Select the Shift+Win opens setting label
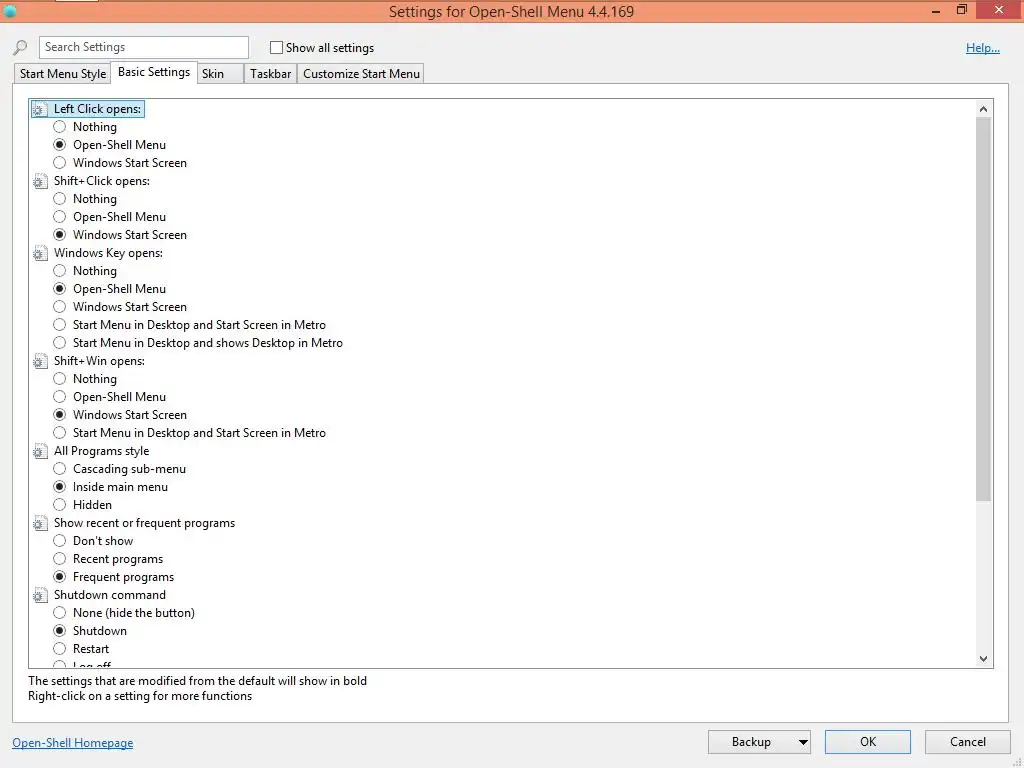This screenshot has width=1024, height=768. tap(99, 360)
